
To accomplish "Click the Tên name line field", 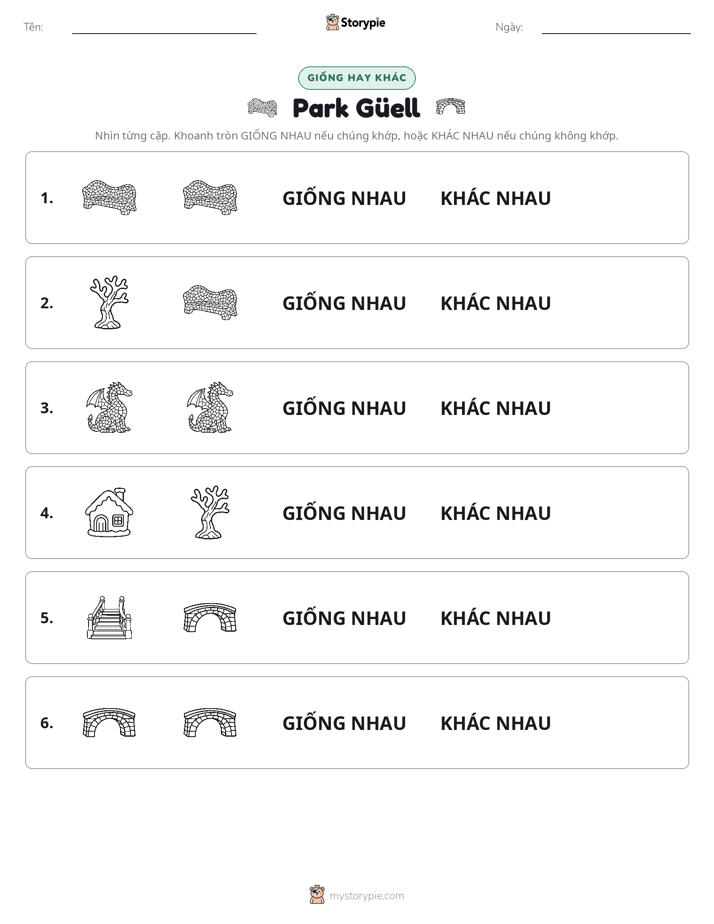I will click(x=164, y=27).
